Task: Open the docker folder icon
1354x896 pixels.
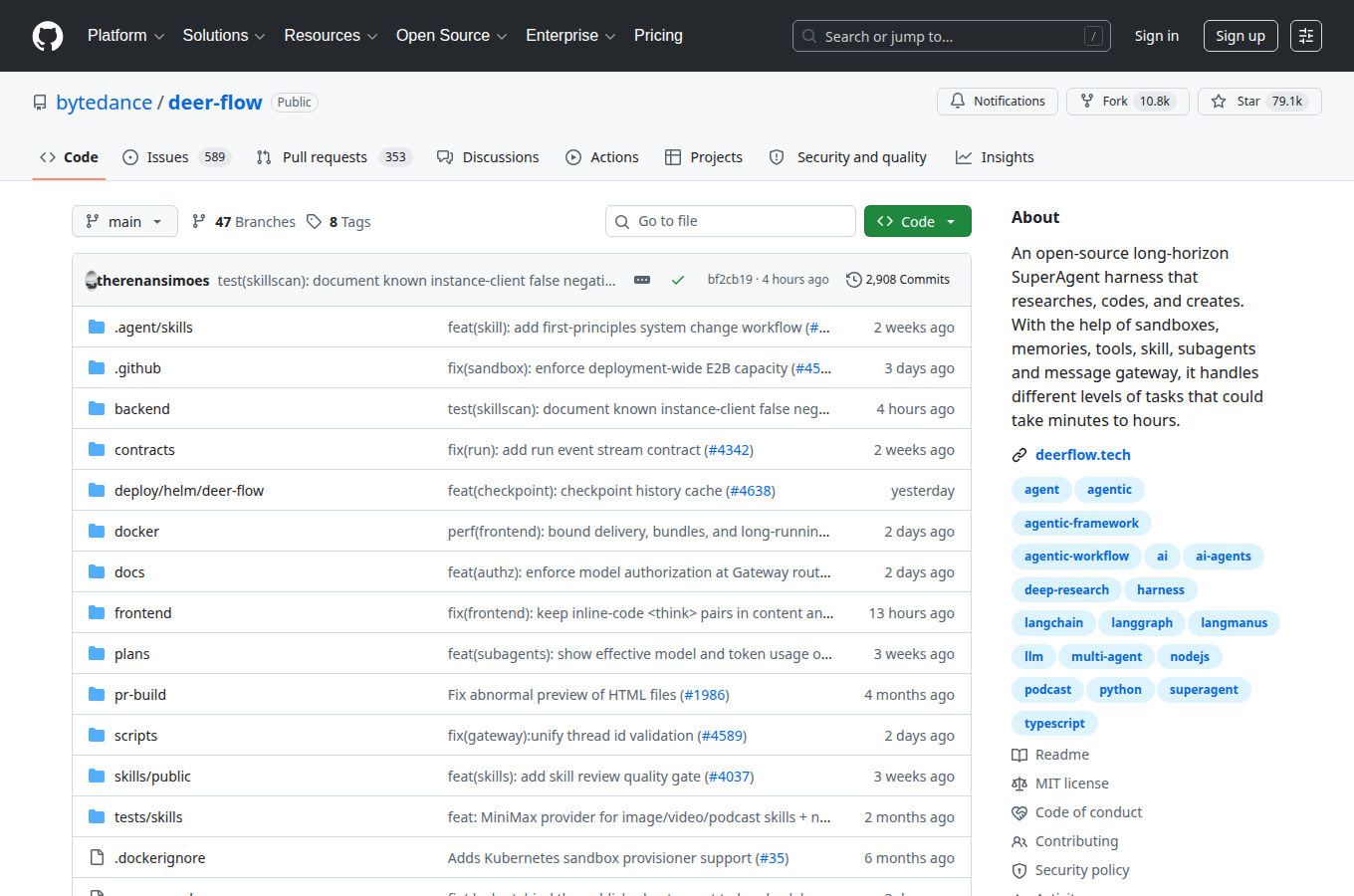Action: click(x=97, y=531)
